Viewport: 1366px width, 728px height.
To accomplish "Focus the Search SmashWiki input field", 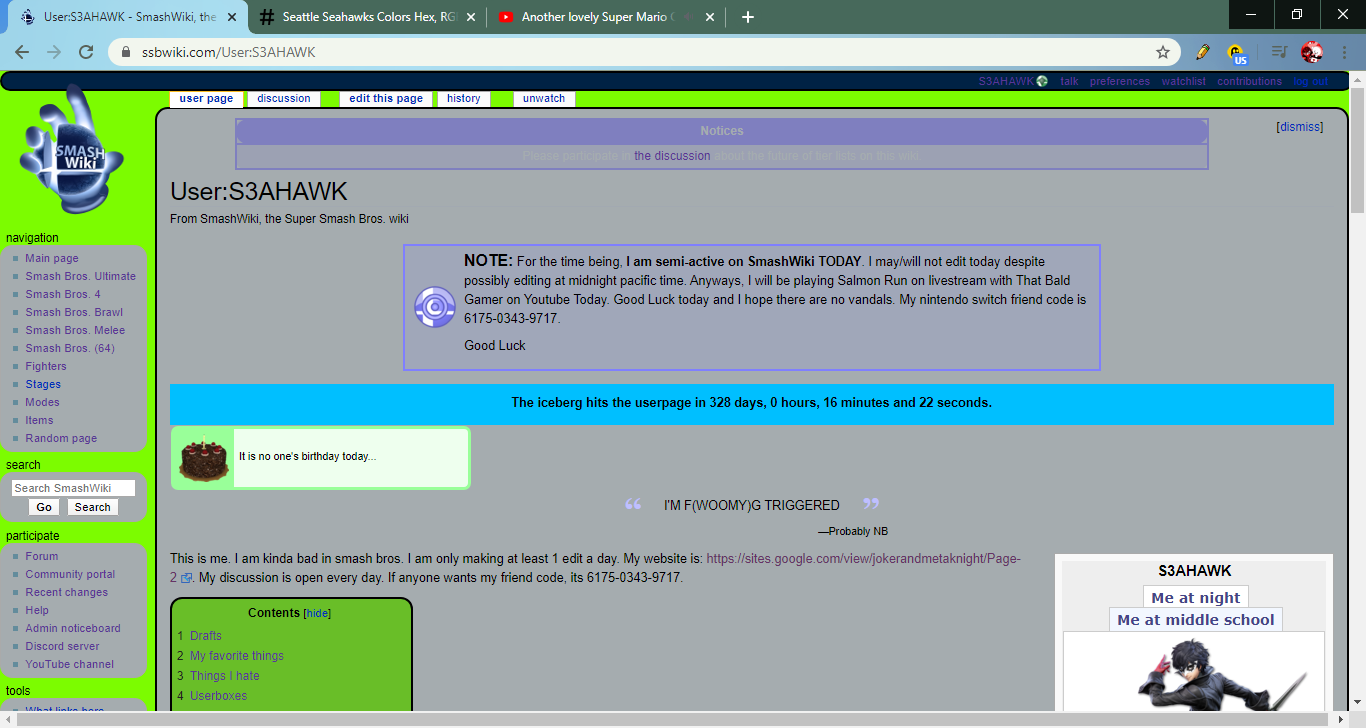I will tap(73, 488).
